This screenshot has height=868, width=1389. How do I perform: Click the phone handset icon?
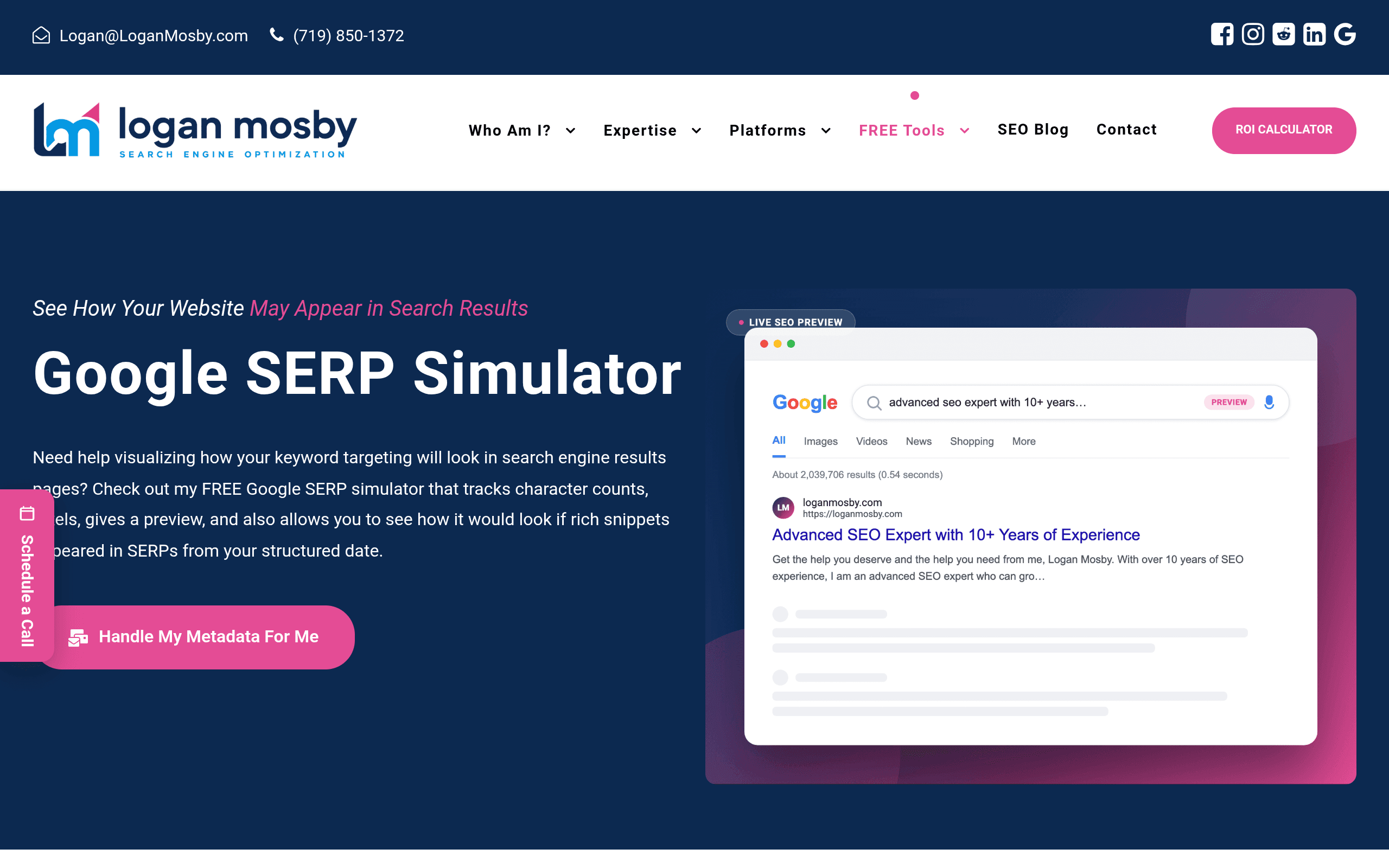point(277,35)
